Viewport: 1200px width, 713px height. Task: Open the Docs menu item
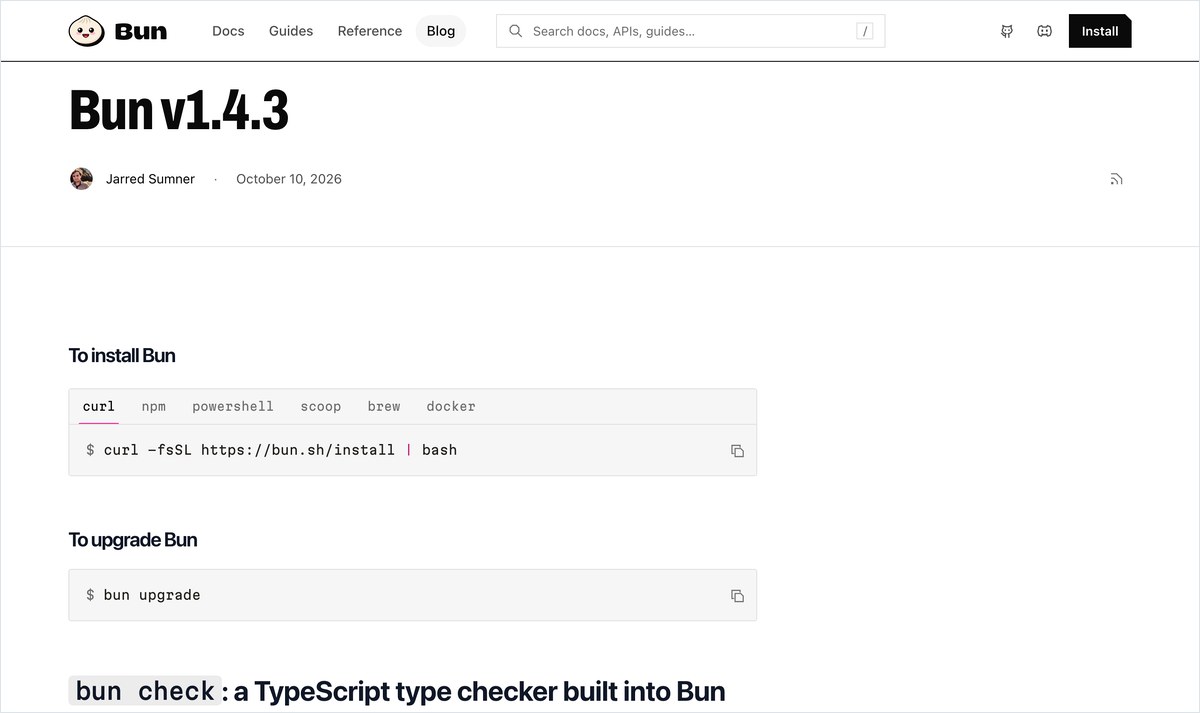pos(228,31)
